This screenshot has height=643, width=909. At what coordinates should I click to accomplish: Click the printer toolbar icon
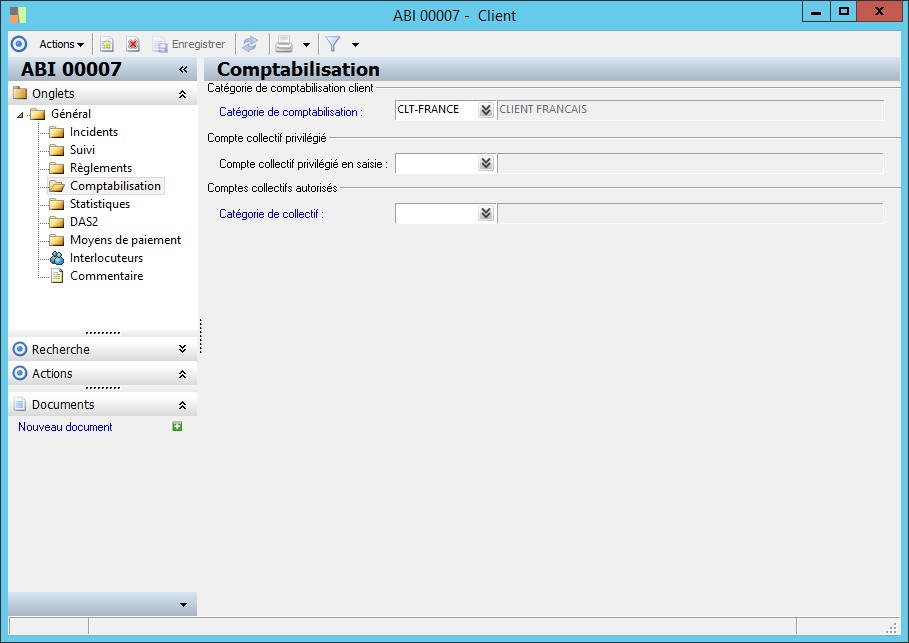tap(284, 44)
